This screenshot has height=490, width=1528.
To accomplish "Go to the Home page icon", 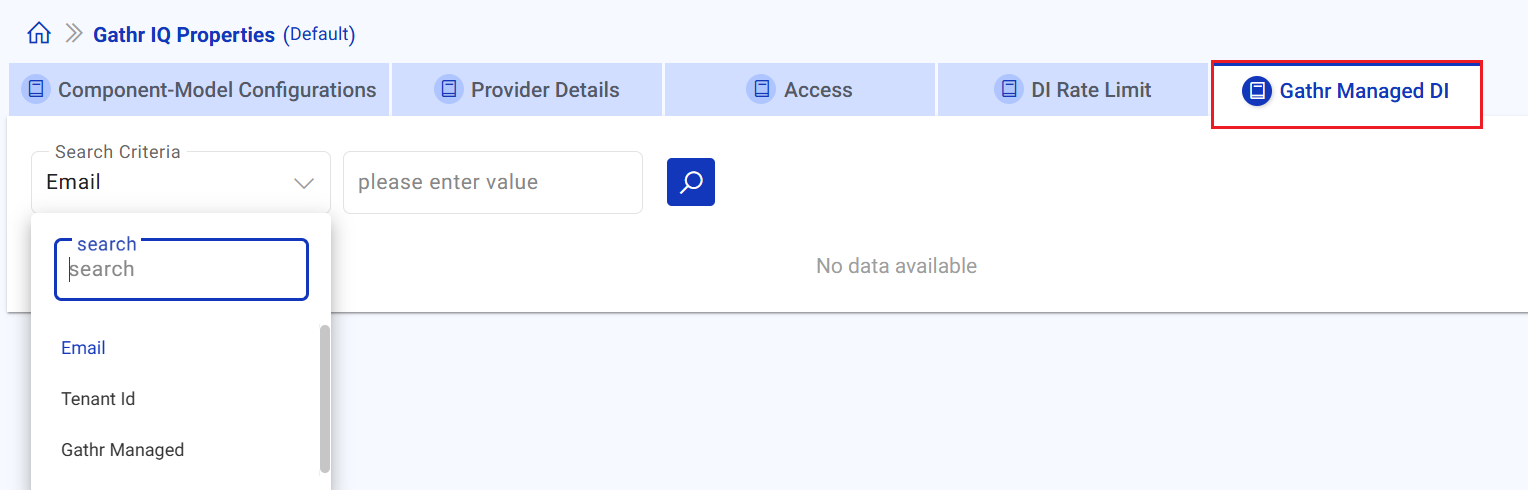I will coord(39,34).
